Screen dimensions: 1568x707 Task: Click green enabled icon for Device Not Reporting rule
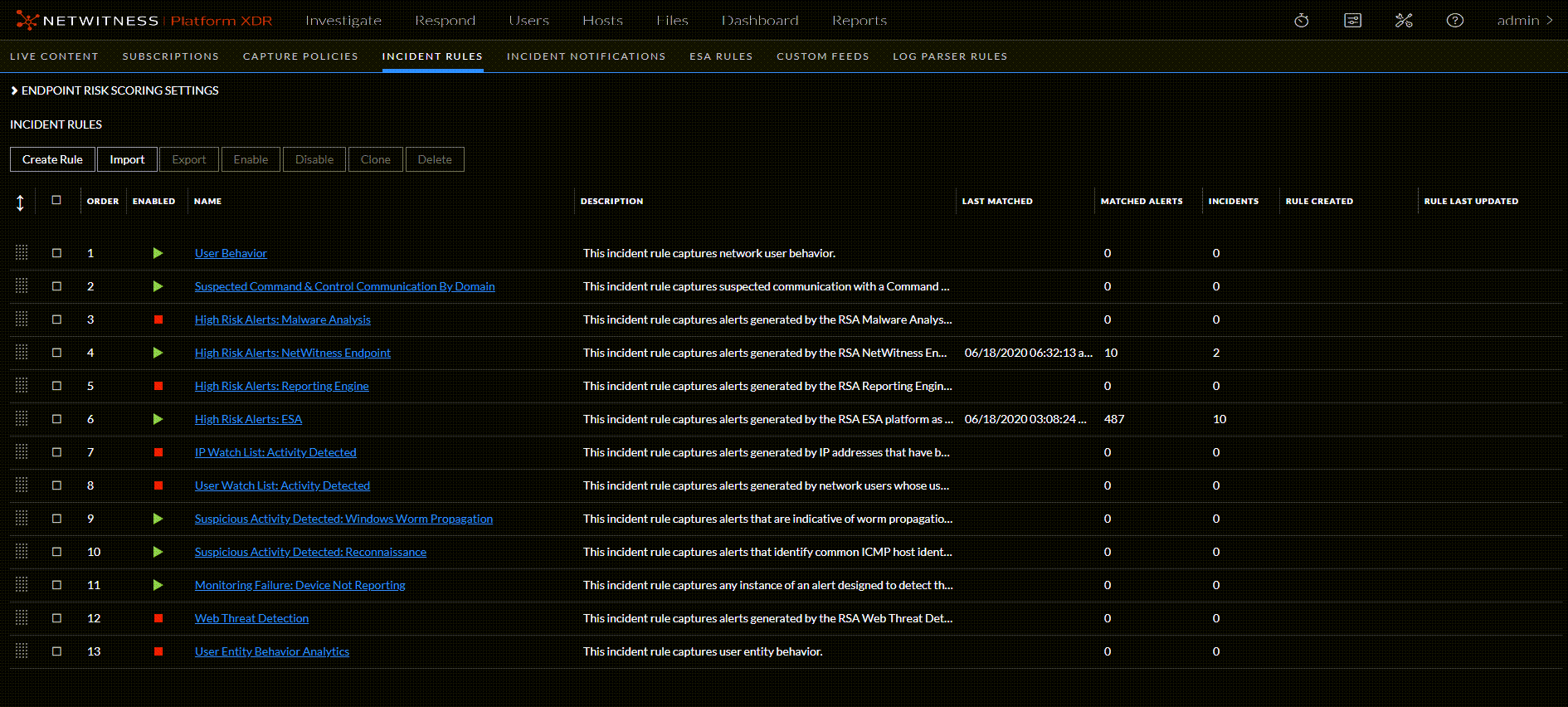(x=158, y=585)
